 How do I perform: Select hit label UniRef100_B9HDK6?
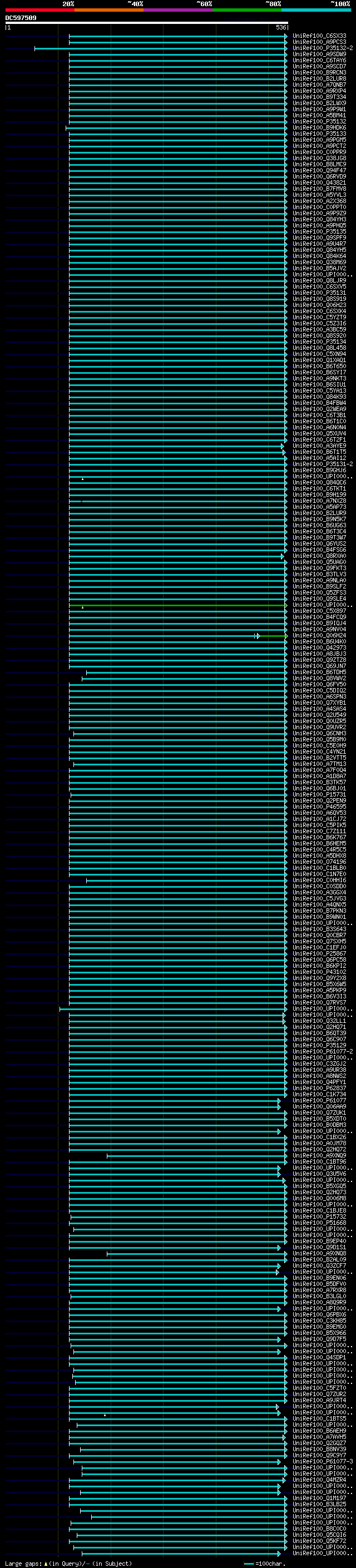pos(319,128)
